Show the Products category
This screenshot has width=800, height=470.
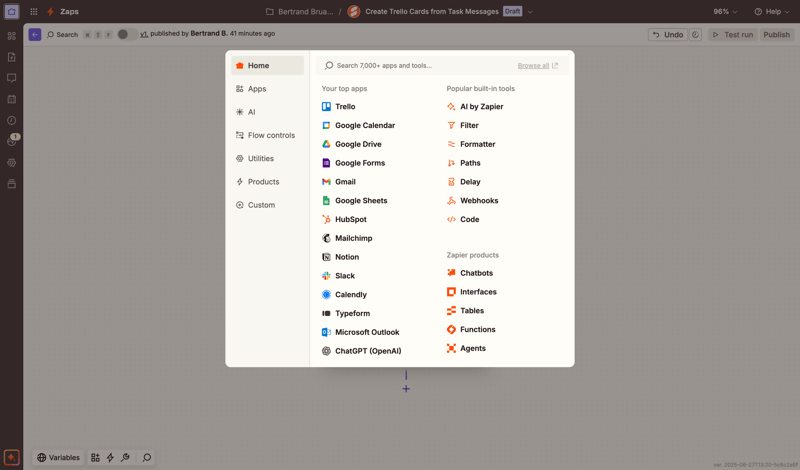267,182
